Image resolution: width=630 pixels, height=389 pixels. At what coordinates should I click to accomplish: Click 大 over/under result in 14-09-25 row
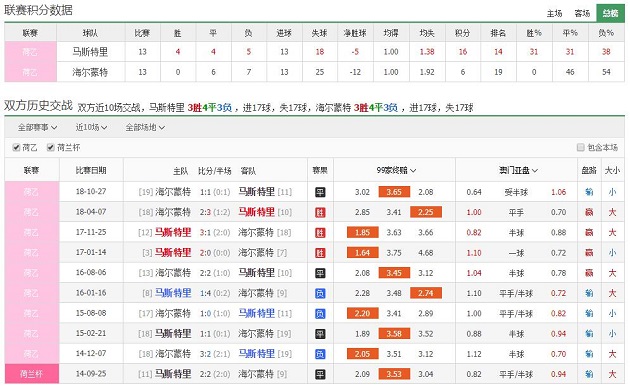612,374
